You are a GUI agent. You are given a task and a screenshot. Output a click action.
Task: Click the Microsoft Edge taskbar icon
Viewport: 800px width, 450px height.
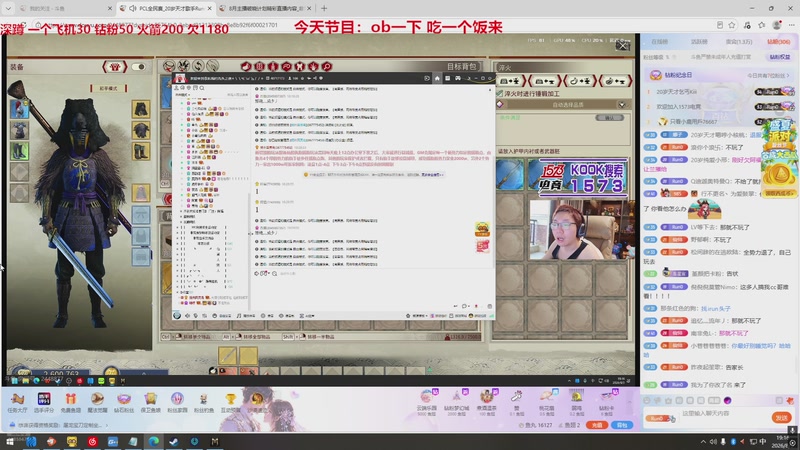(x=153, y=441)
